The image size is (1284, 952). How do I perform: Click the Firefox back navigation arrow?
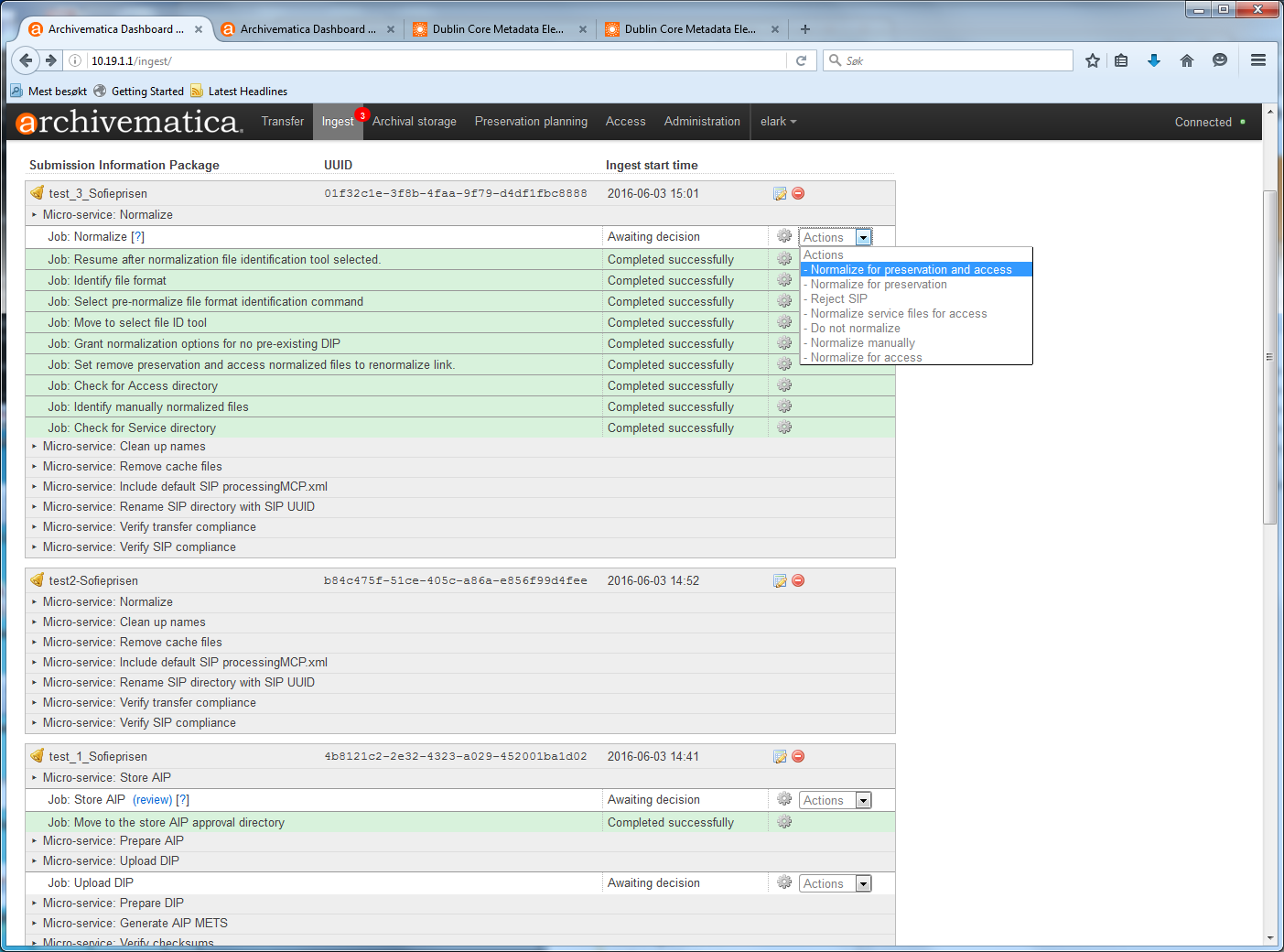pyautogui.click(x=26, y=60)
